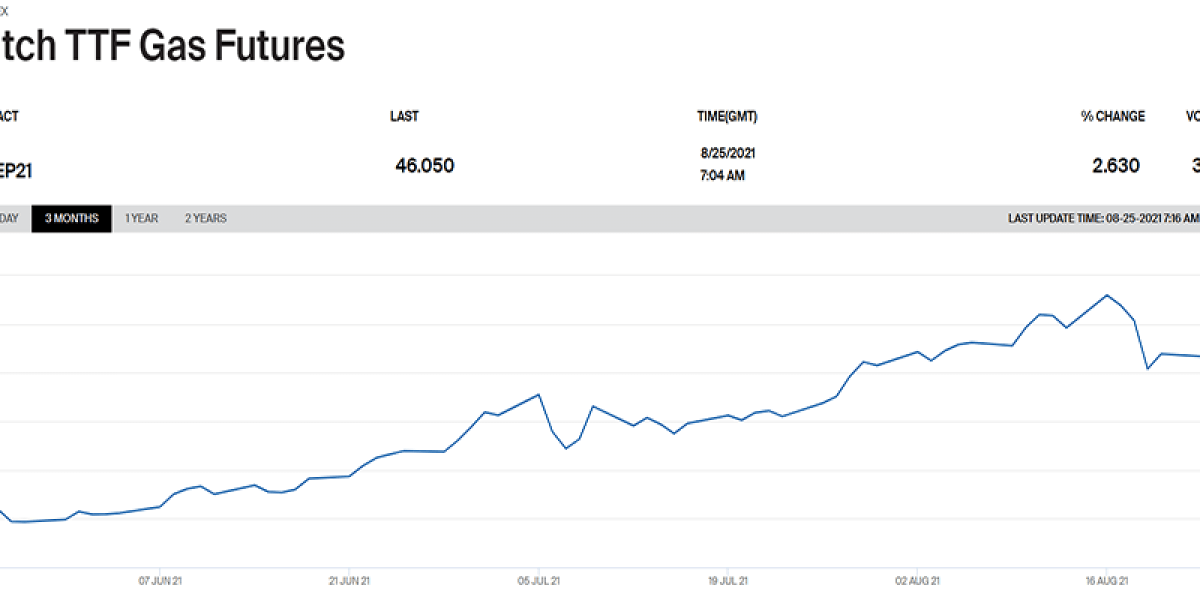Click the 21 JUN 21 axis label
This screenshot has height=600, width=1200.
(x=349, y=579)
